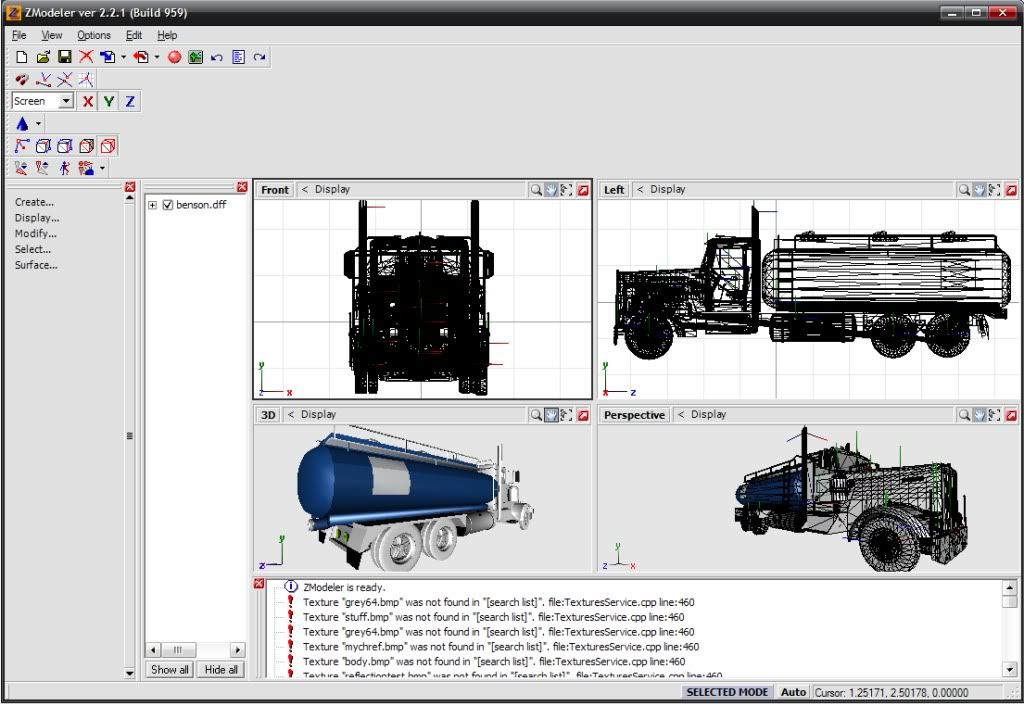Click the objects panel horizontal scrollbar thumb
Viewport: 1024px width, 706px height.
tap(177, 650)
